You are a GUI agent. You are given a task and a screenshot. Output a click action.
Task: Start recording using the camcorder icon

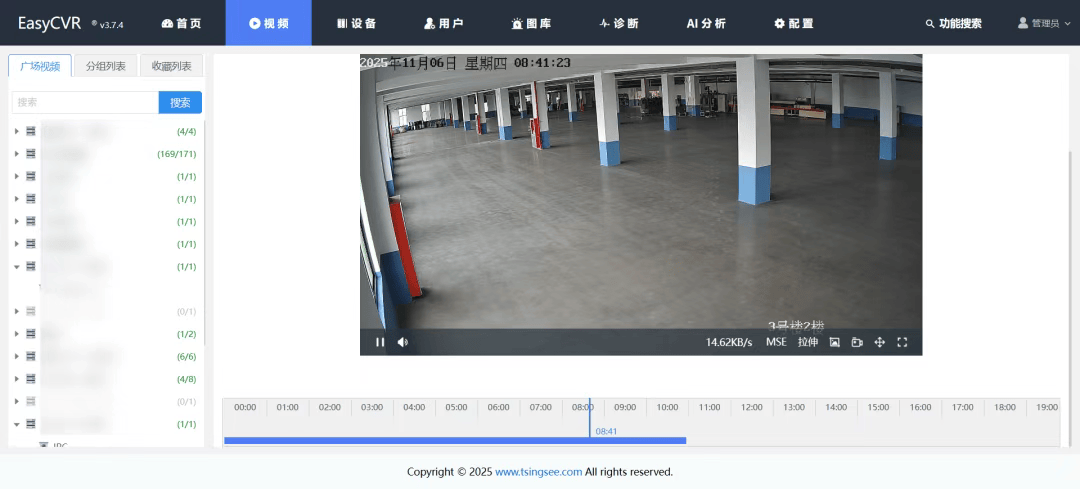tap(857, 342)
